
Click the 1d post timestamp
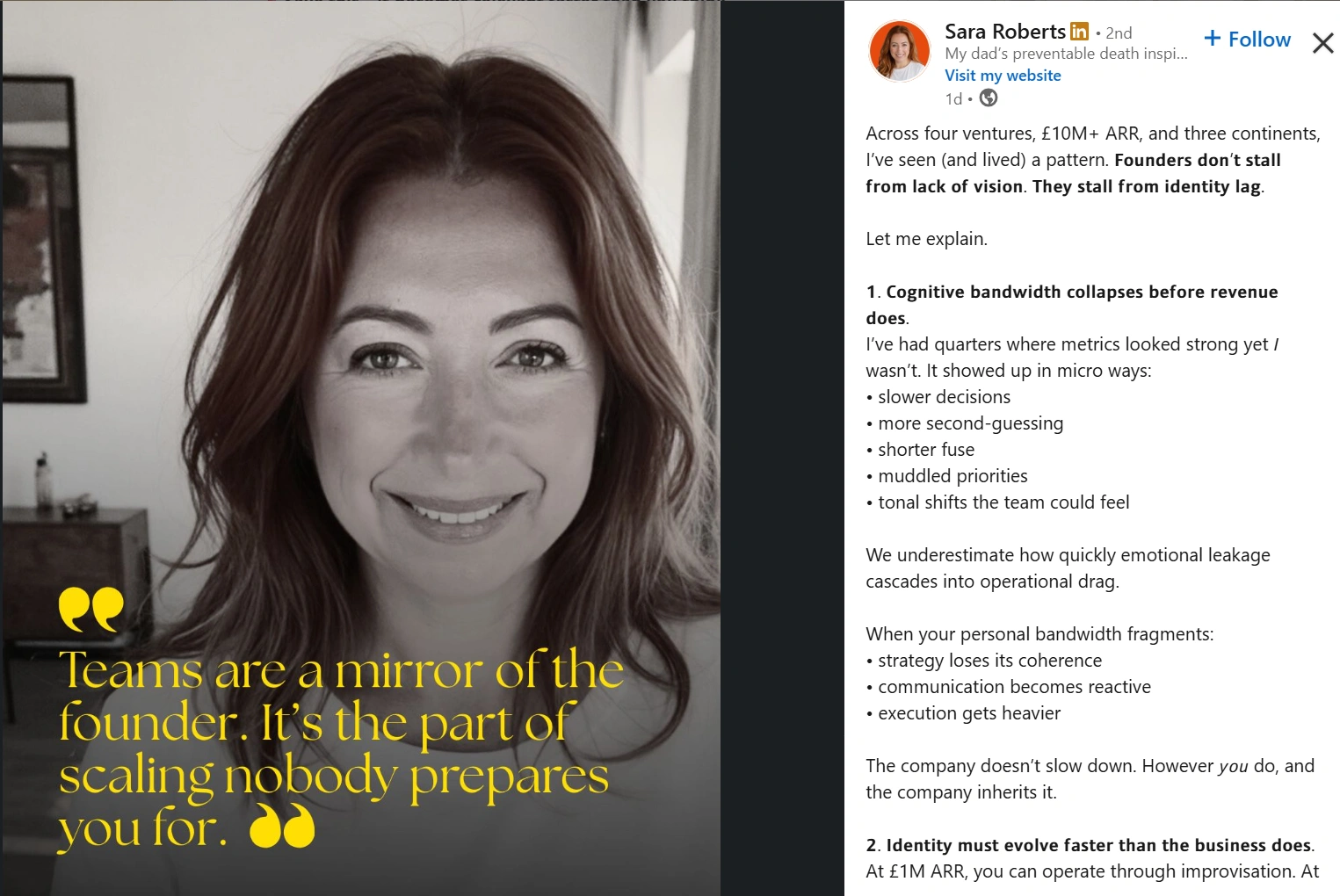953,99
